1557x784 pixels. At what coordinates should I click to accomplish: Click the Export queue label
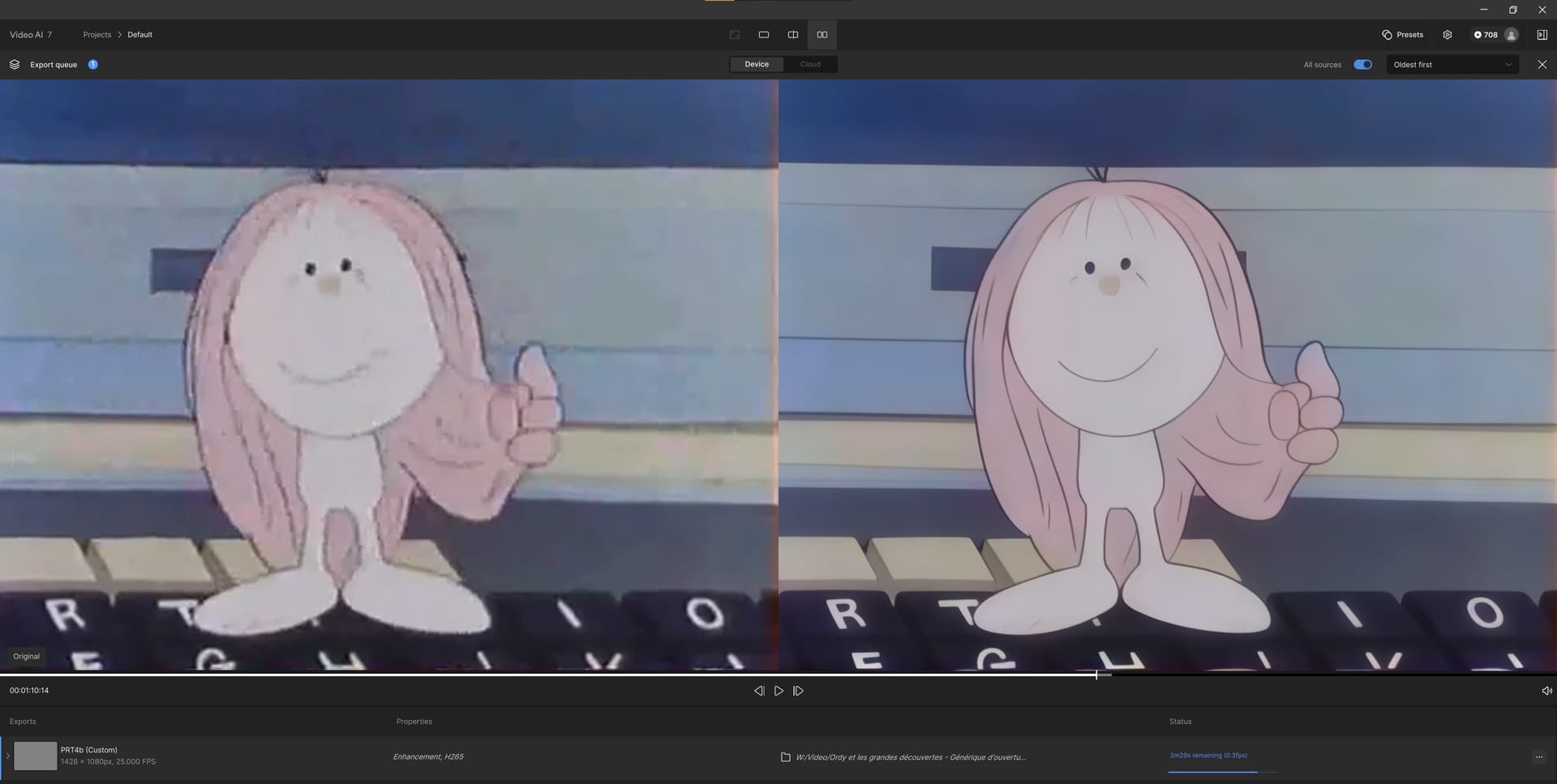54,65
